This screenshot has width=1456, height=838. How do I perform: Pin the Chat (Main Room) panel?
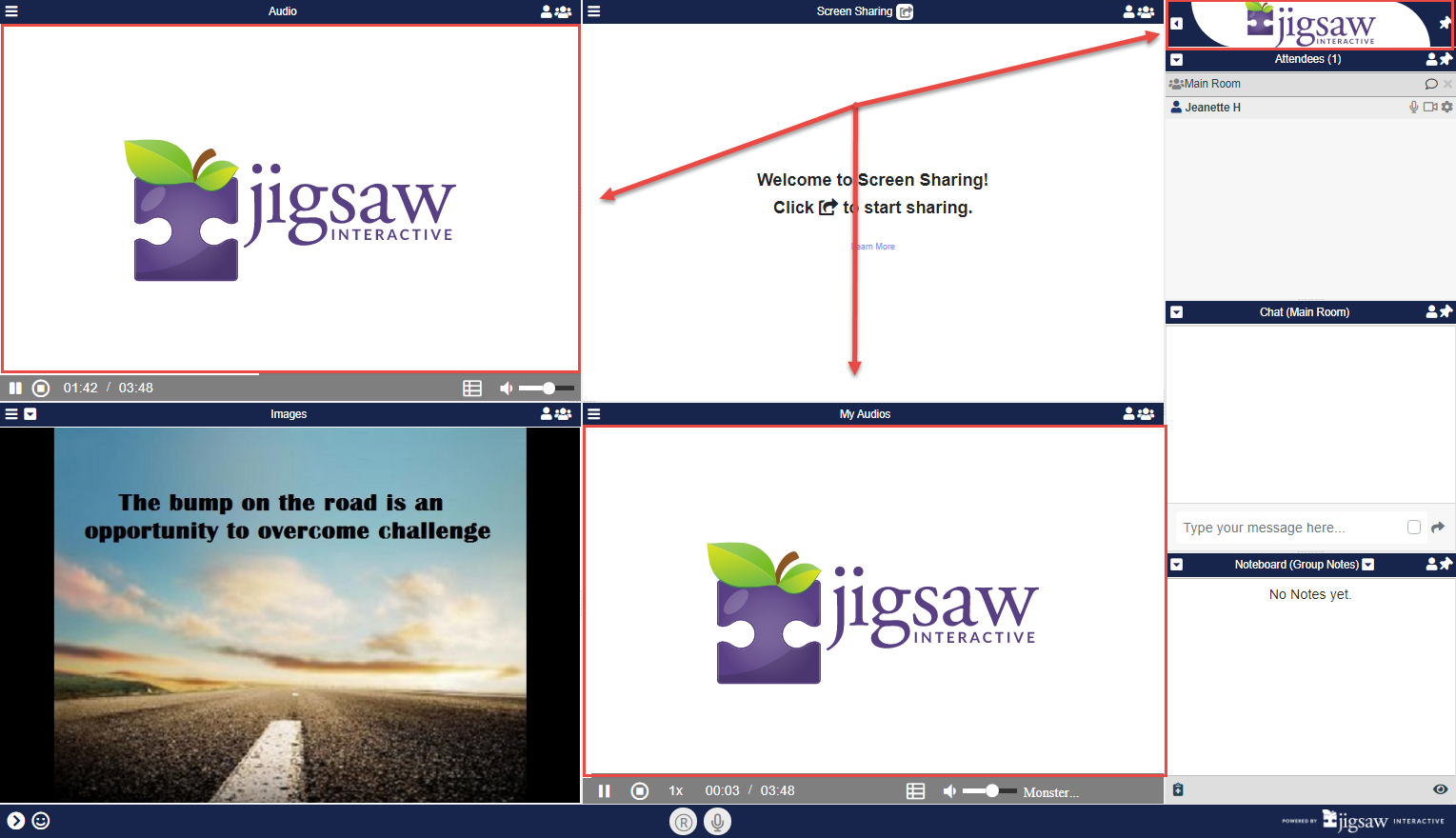coord(1446,311)
